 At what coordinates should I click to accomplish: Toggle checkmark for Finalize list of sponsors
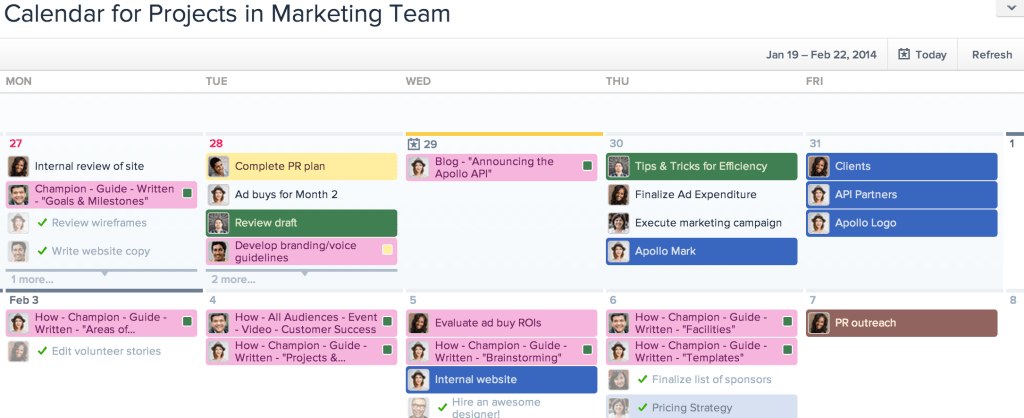coord(642,380)
